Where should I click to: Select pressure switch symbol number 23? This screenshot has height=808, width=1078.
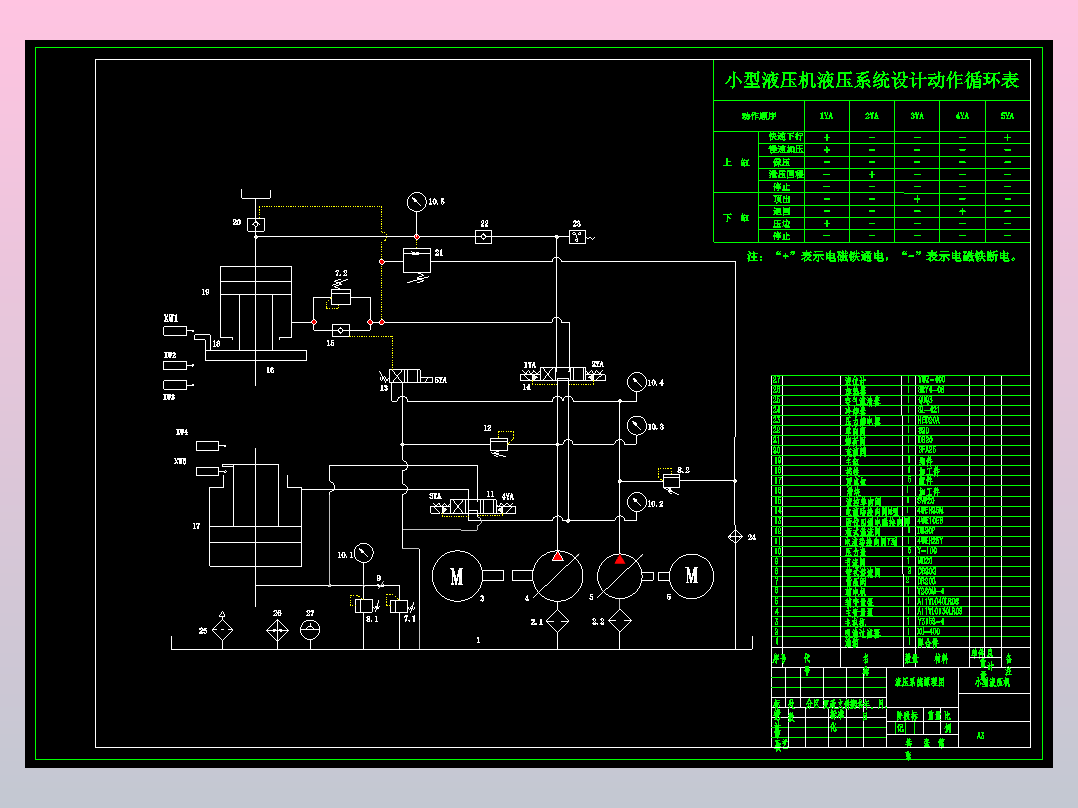click(578, 237)
